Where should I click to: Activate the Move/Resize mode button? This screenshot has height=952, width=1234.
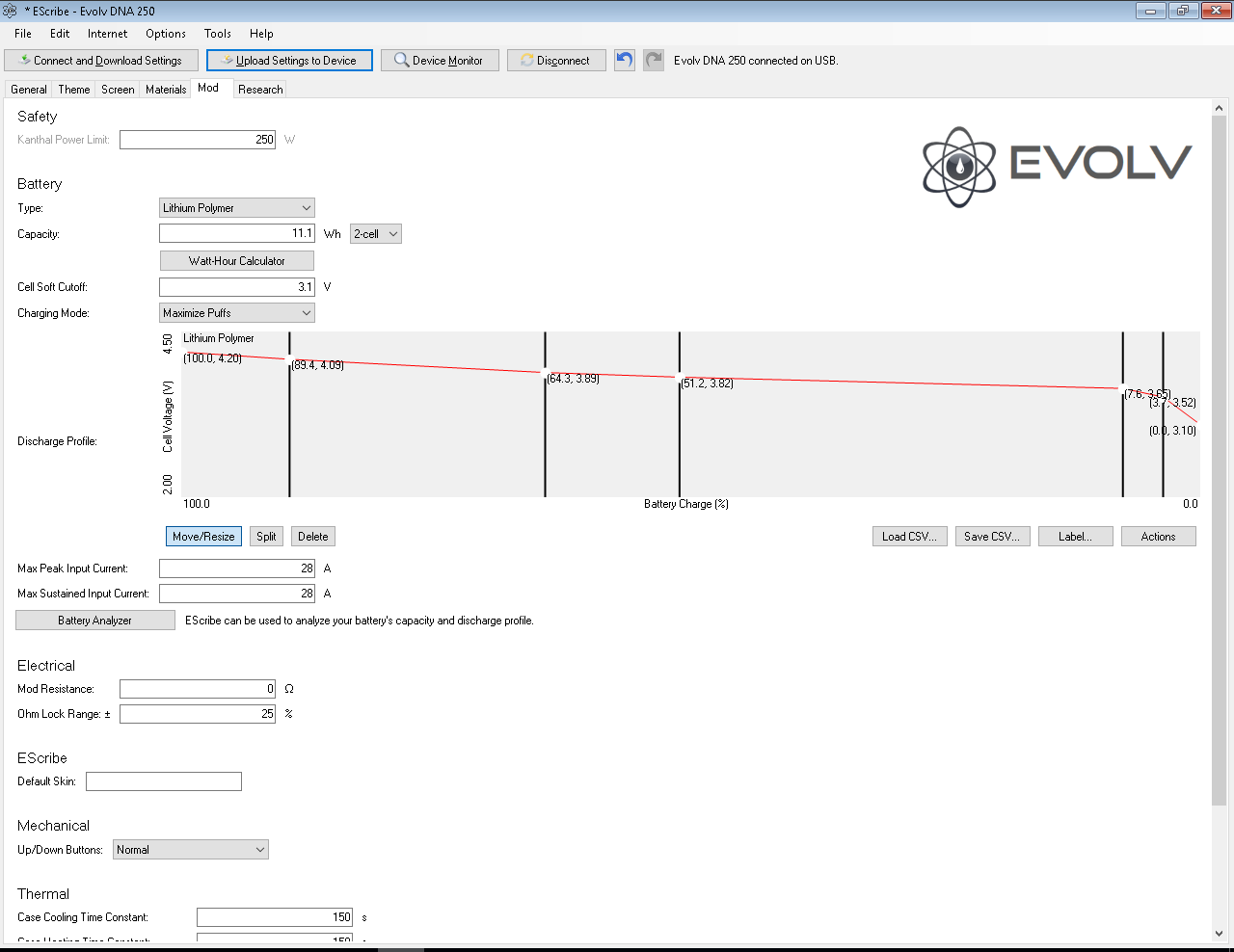203,537
